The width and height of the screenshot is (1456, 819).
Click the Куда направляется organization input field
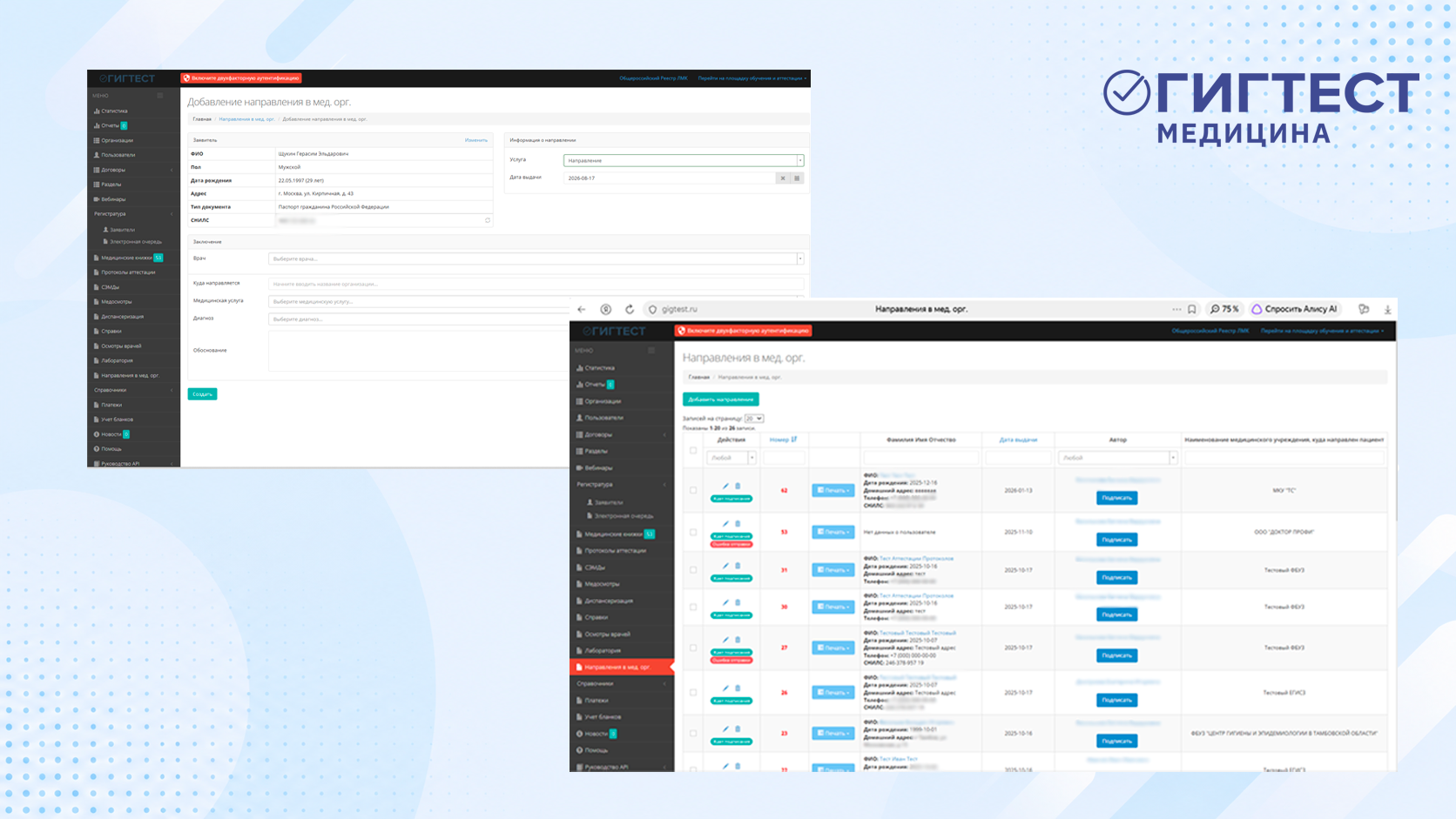point(536,284)
